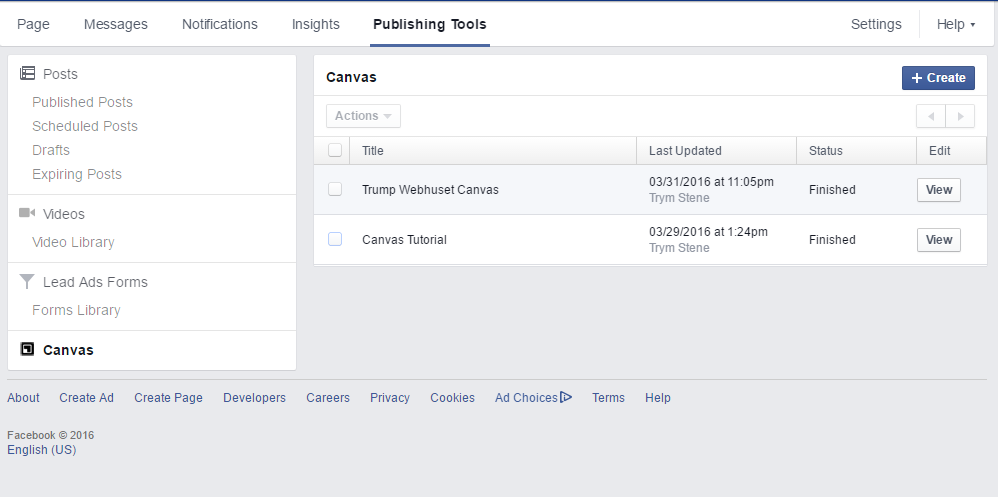
Task: Click the Trump Webhuset Canvas title
Action: point(430,190)
